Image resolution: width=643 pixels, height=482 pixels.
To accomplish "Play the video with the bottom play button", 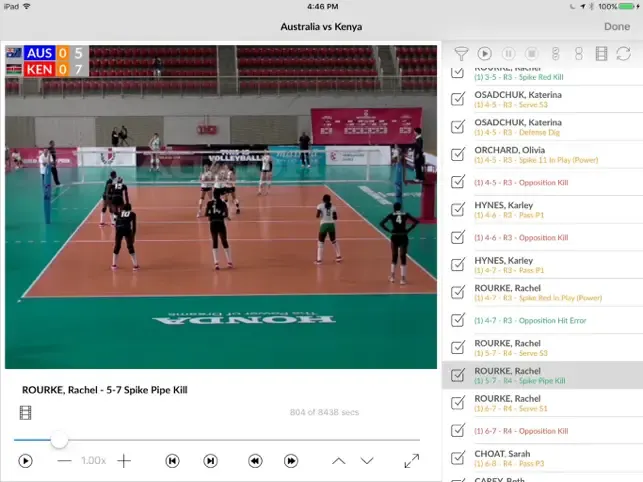I will pyautogui.click(x=25, y=461).
